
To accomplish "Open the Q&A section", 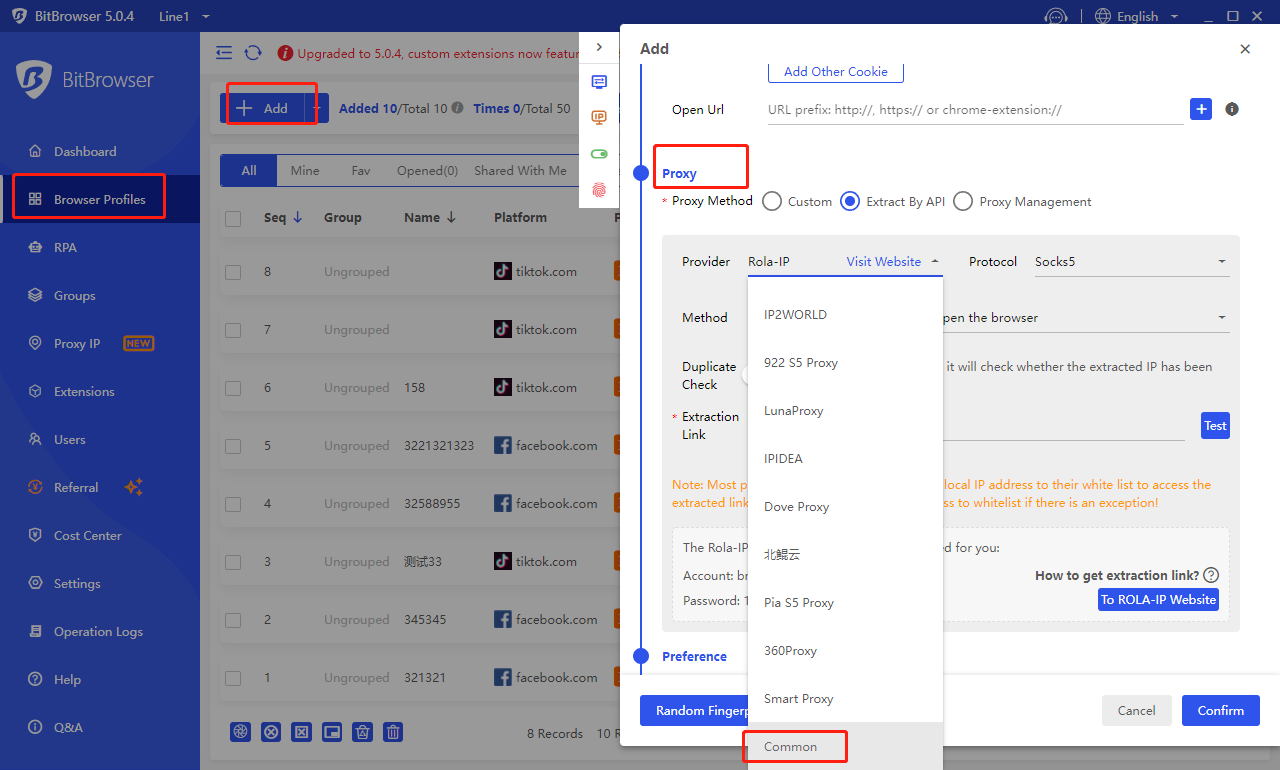I will [68, 727].
